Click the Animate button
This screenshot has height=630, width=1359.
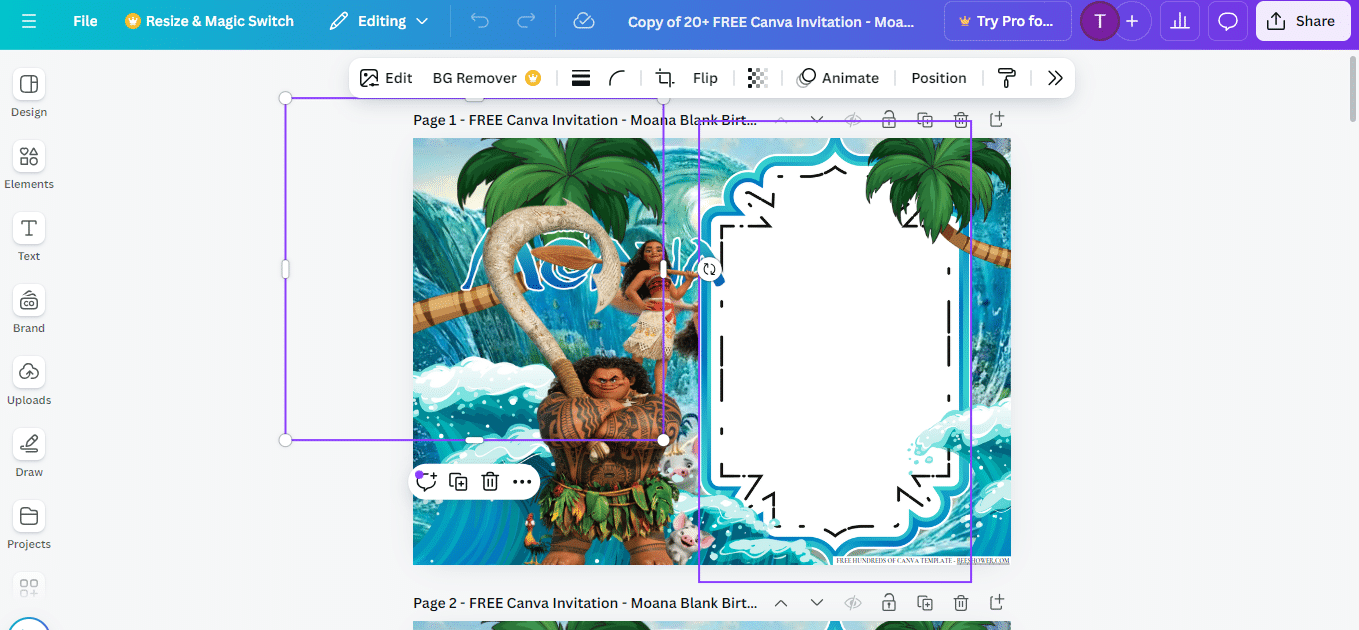838,78
